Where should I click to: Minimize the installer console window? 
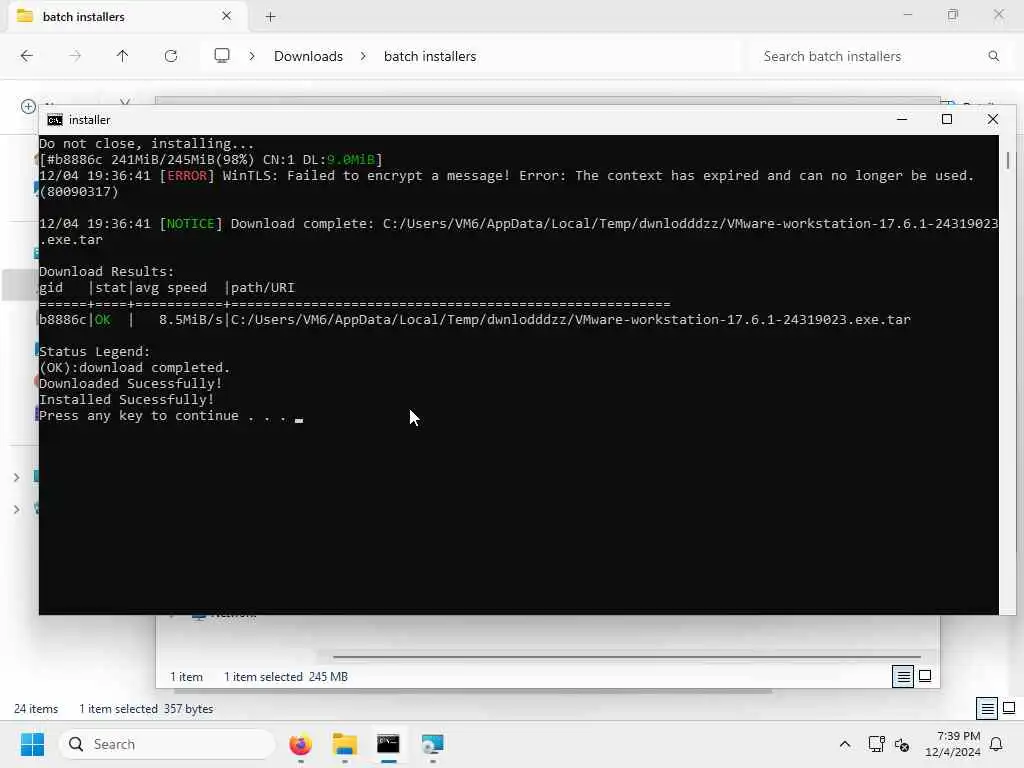coord(902,120)
